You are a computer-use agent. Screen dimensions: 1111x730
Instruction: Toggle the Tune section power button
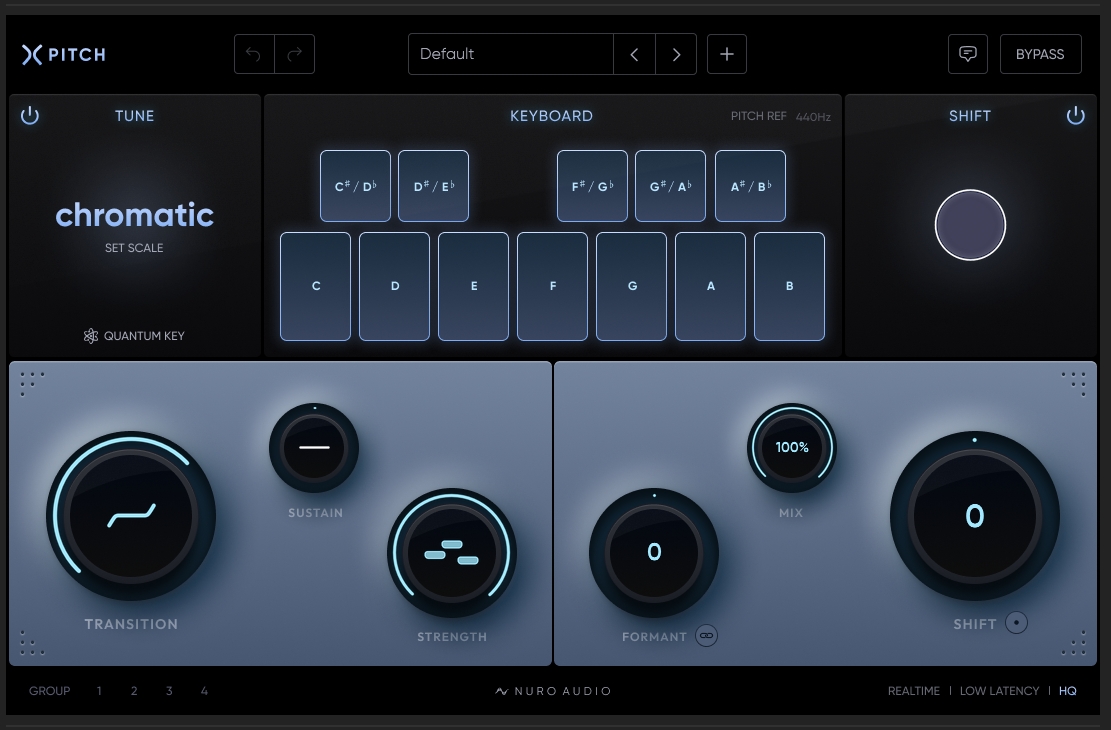tap(30, 116)
